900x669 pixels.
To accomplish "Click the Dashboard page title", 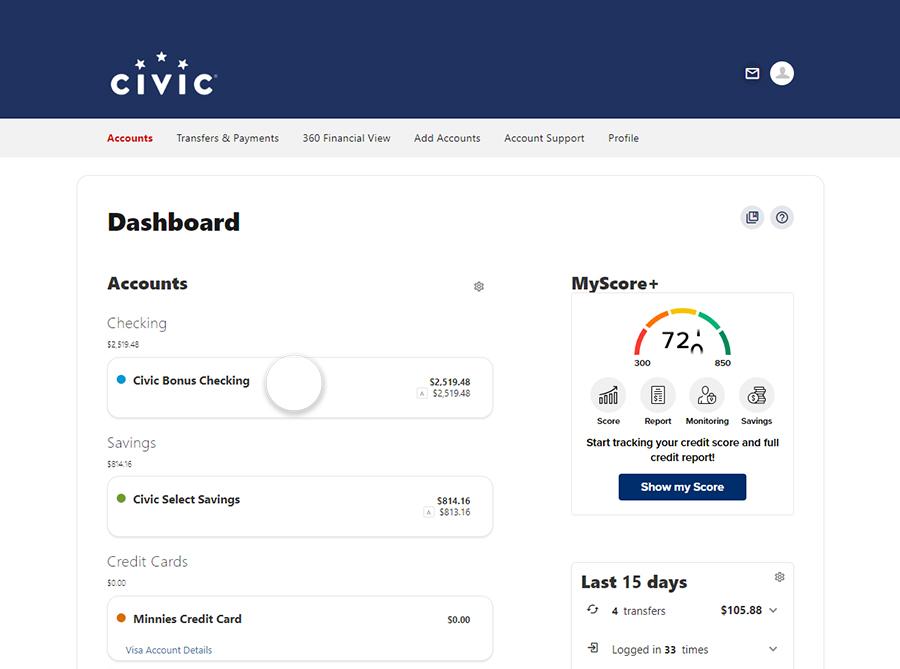I will tap(173, 223).
